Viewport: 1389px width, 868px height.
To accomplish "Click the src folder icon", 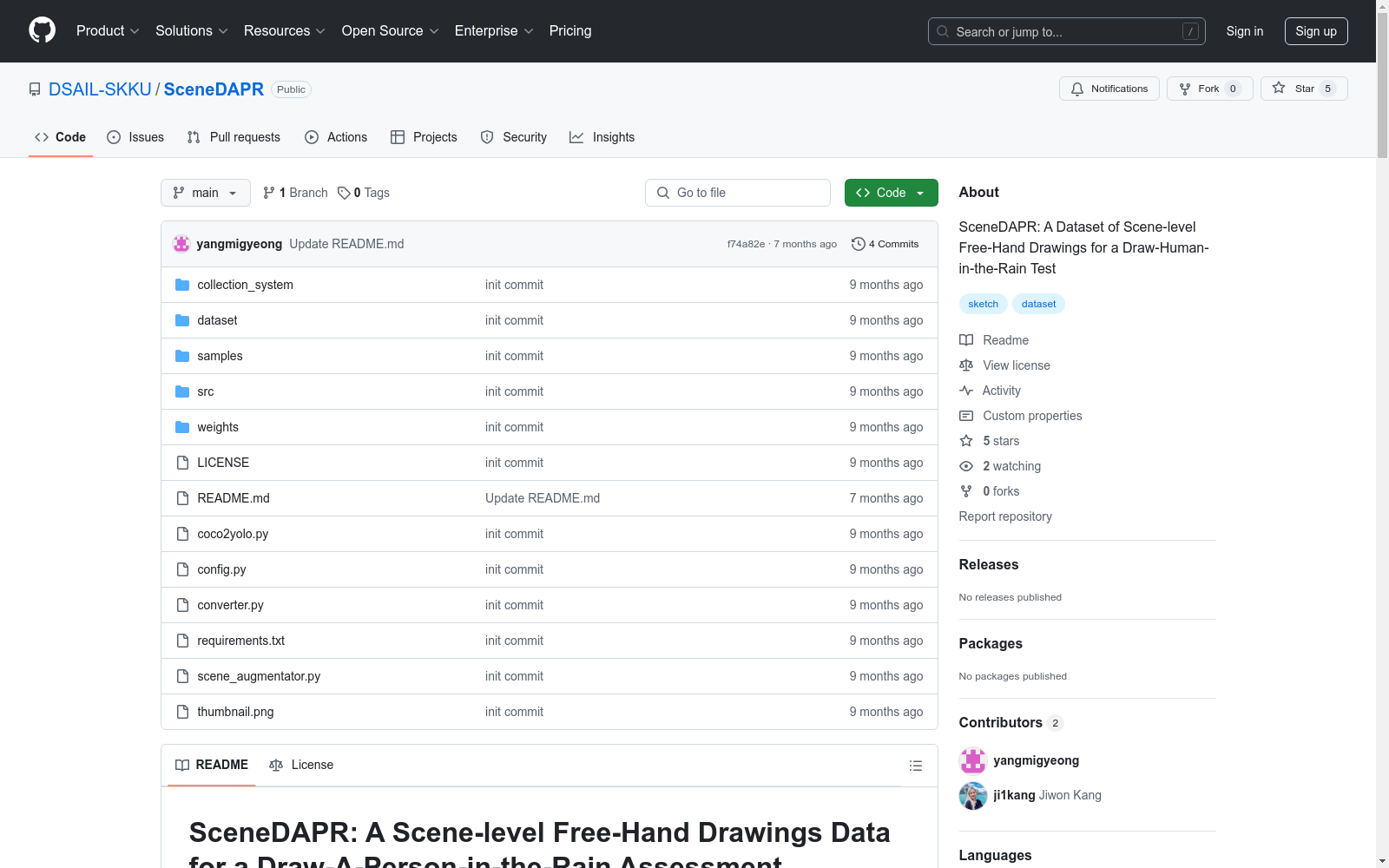I will click(x=182, y=391).
